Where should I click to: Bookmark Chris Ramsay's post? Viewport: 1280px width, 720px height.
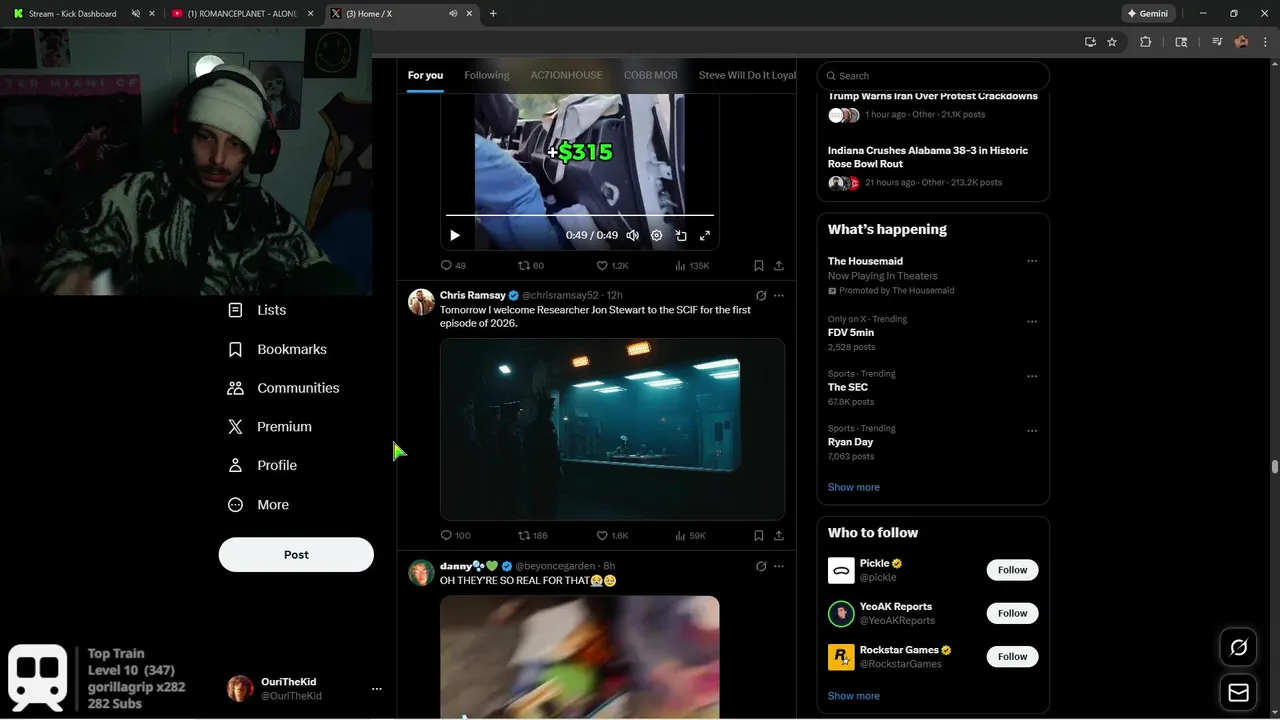(759, 536)
